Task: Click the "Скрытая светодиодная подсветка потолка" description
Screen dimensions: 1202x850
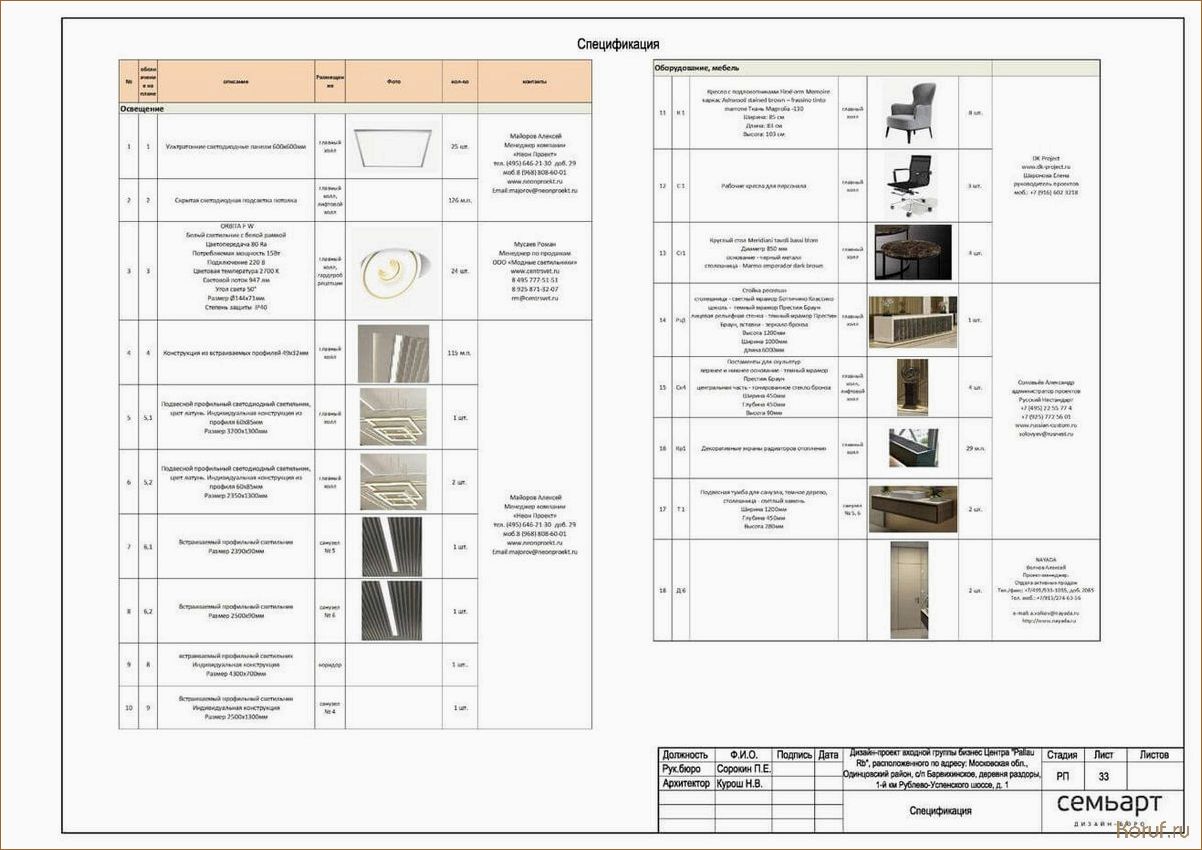Action: pyautogui.click(x=236, y=200)
